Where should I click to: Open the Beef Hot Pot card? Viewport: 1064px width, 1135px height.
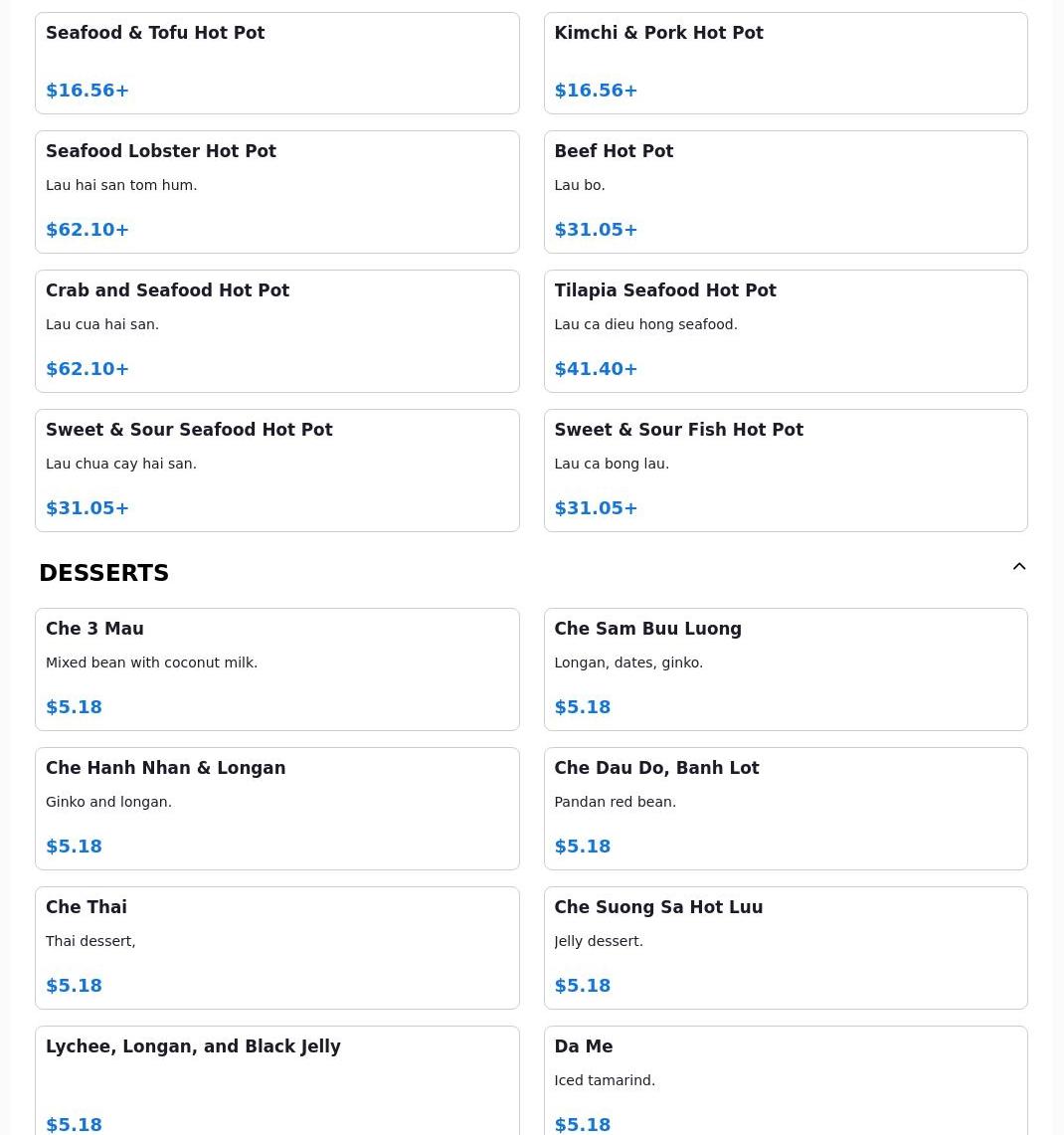point(786,192)
